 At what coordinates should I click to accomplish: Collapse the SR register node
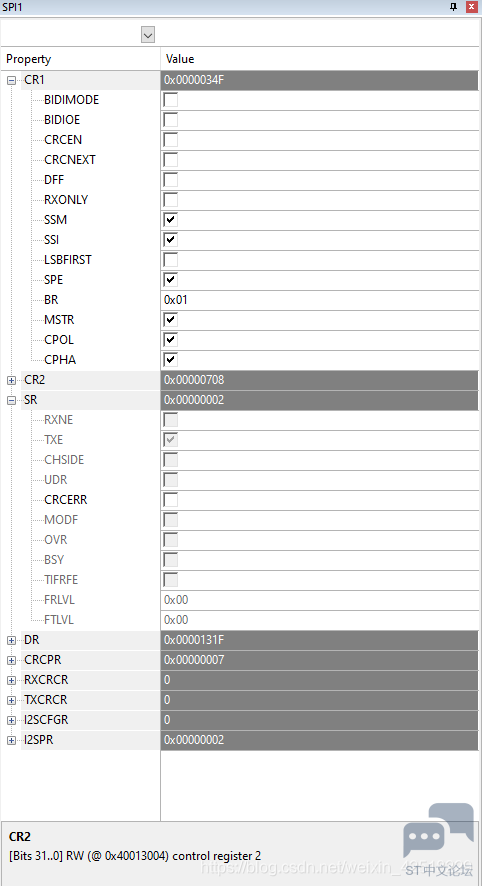coord(11,400)
